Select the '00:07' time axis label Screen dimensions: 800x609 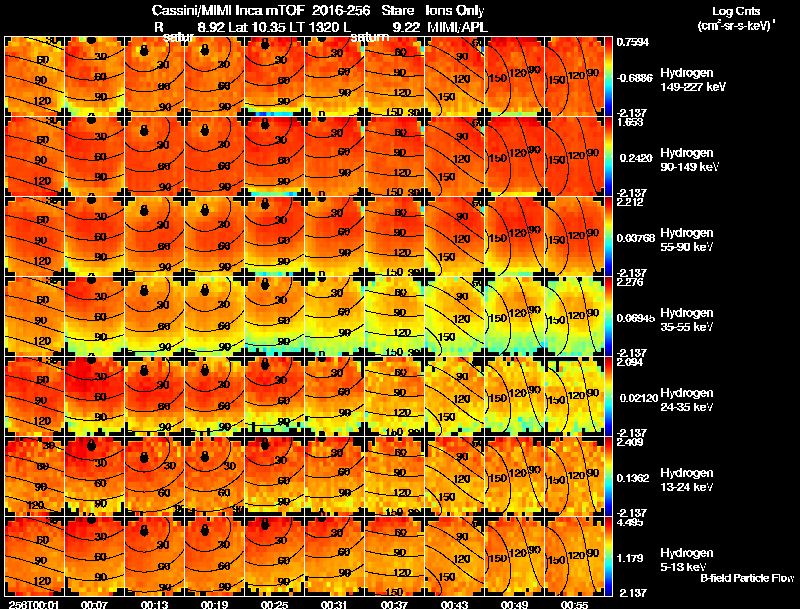94,604
